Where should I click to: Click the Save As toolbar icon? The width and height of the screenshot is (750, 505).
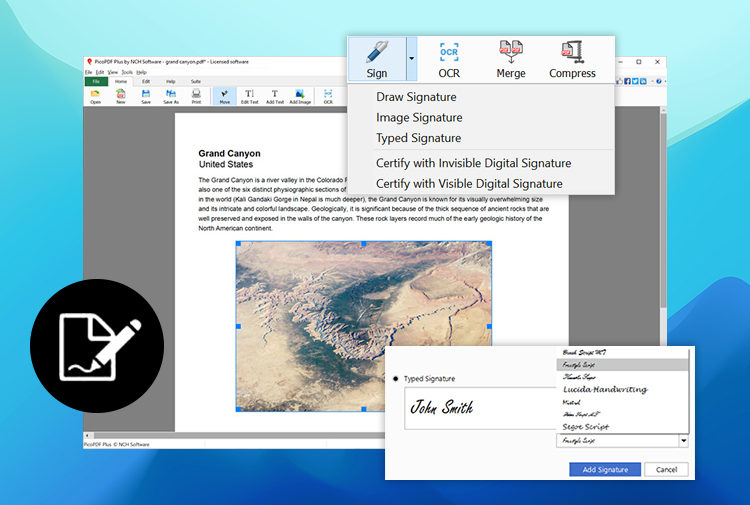point(171,96)
